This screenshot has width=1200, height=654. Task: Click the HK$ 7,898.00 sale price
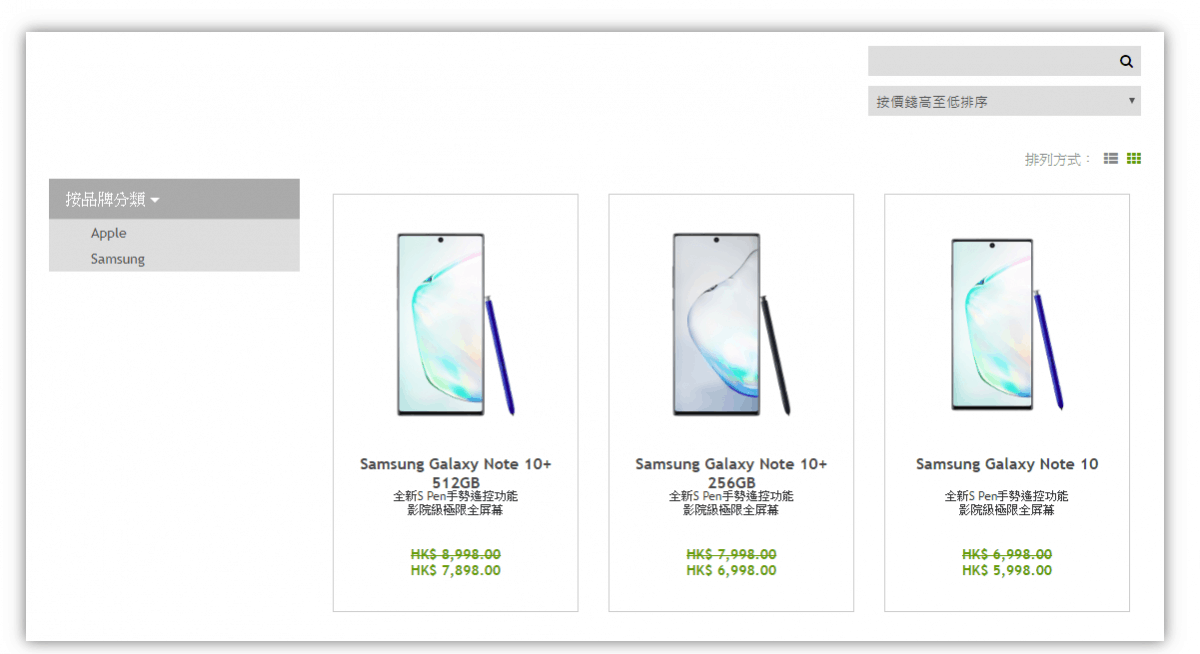point(456,571)
